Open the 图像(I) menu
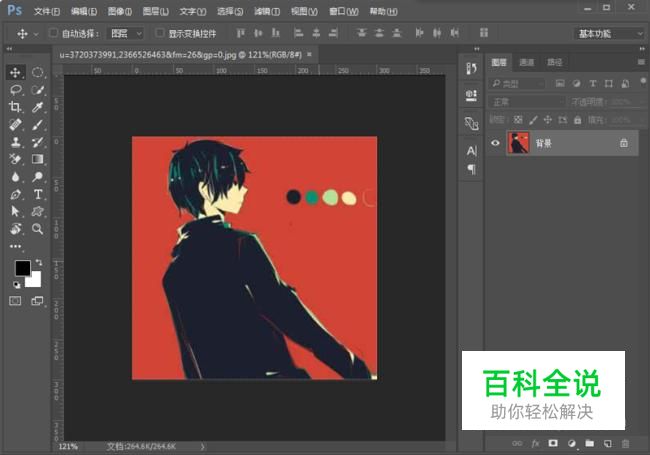This screenshot has width=650, height=455. 119,12
